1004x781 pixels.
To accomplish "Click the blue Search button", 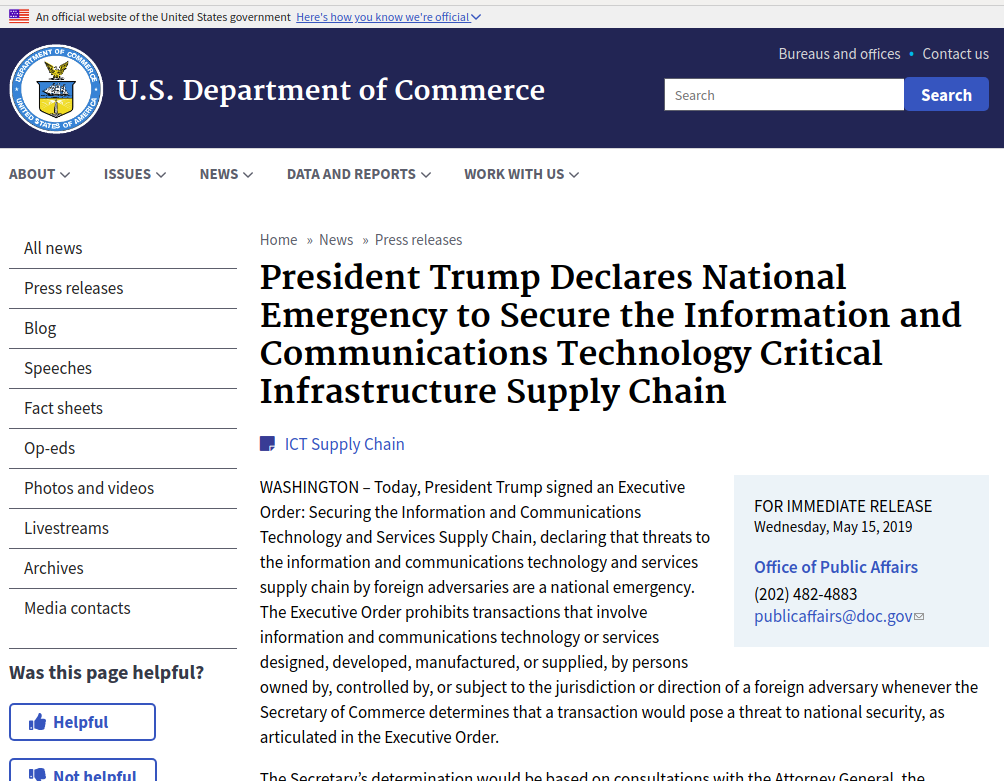I will pyautogui.click(x=946, y=95).
